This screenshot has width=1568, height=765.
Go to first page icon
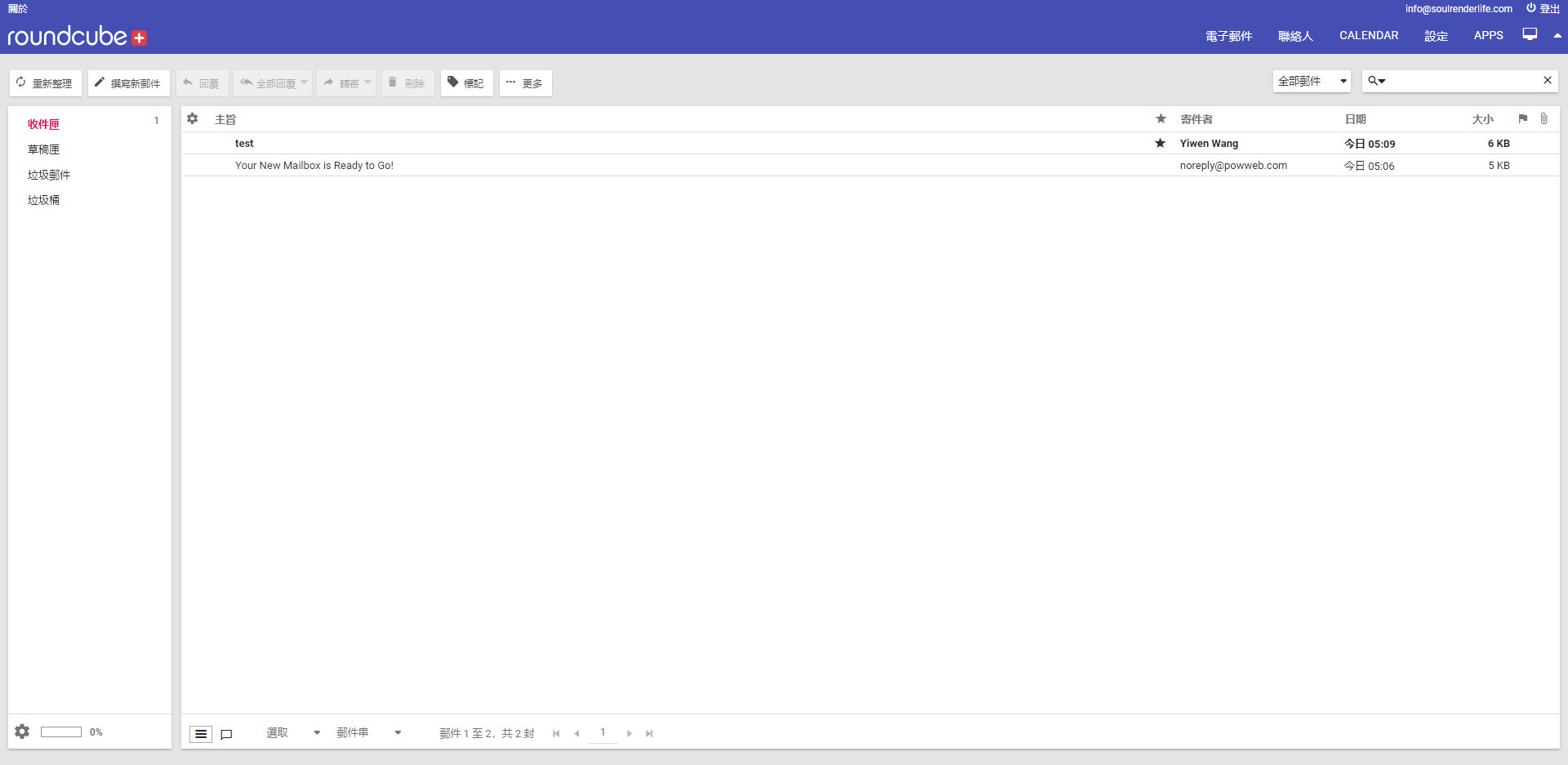(x=556, y=733)
